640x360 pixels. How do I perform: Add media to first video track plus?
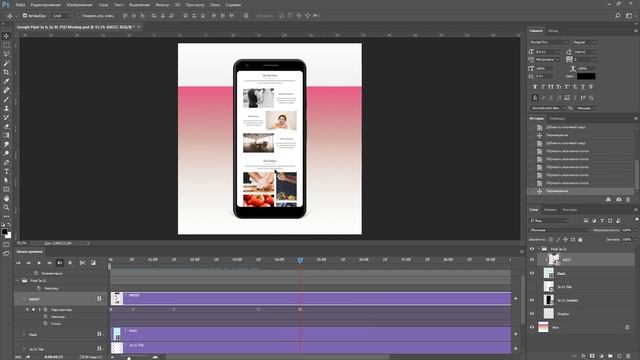click(x=516, y=299)
